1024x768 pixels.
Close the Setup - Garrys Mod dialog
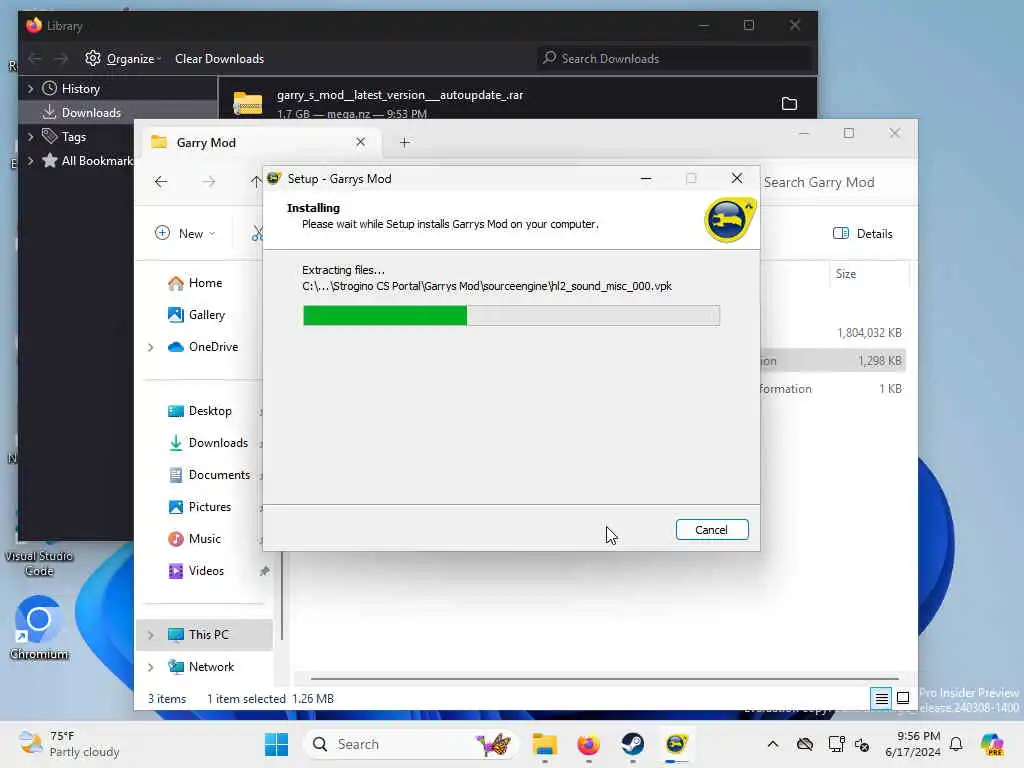coord(737,178)
